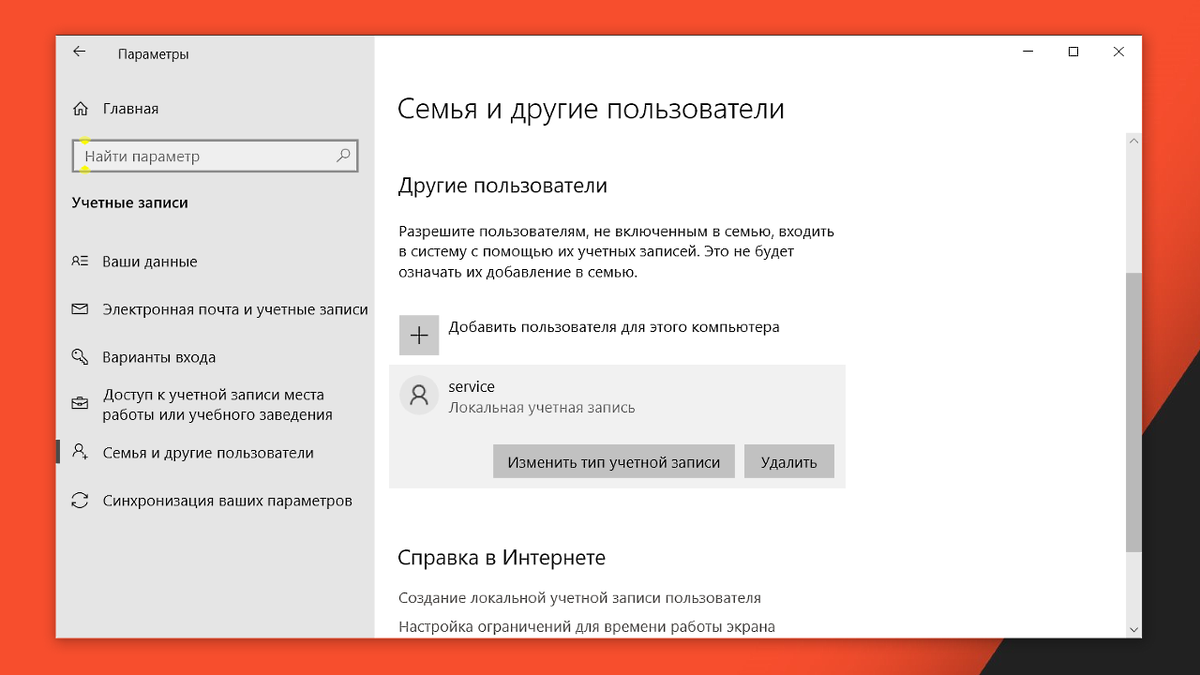Click the vertical scrollbar thumb

1133,411
